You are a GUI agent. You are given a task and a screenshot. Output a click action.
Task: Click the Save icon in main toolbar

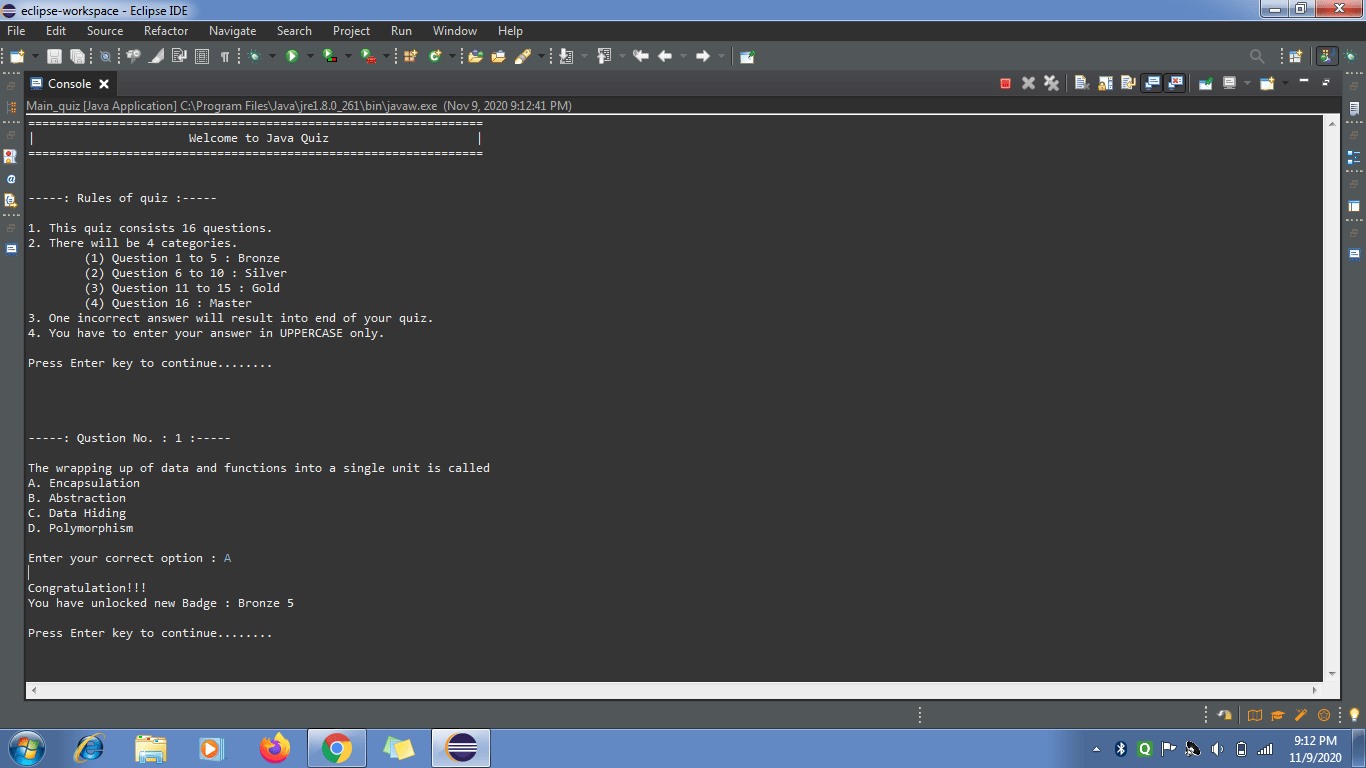click(54, 57)
